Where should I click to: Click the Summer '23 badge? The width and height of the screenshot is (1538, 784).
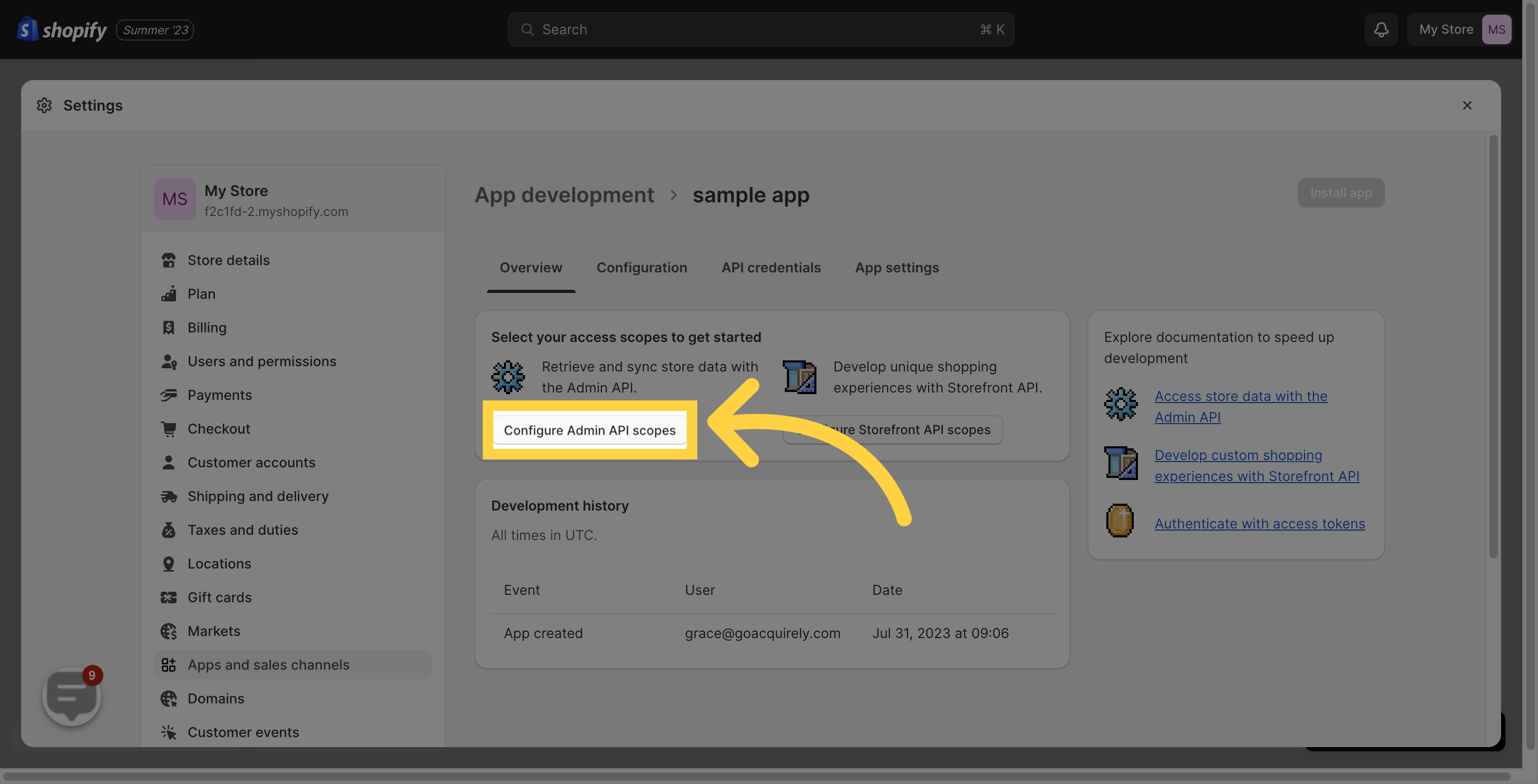(155, 30)
